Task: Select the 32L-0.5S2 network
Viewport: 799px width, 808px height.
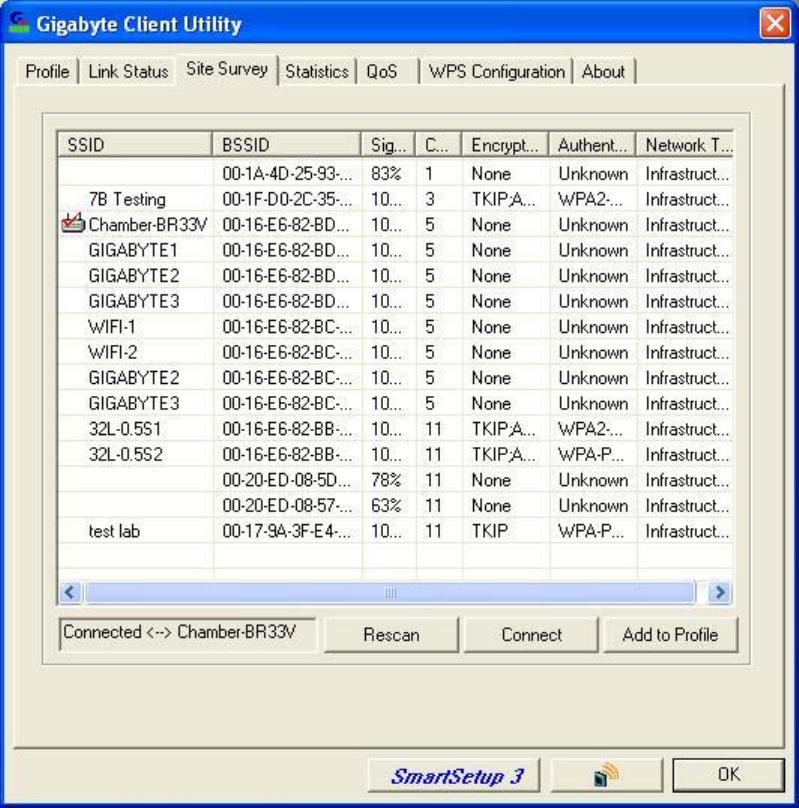Action: tap(125, 454)
